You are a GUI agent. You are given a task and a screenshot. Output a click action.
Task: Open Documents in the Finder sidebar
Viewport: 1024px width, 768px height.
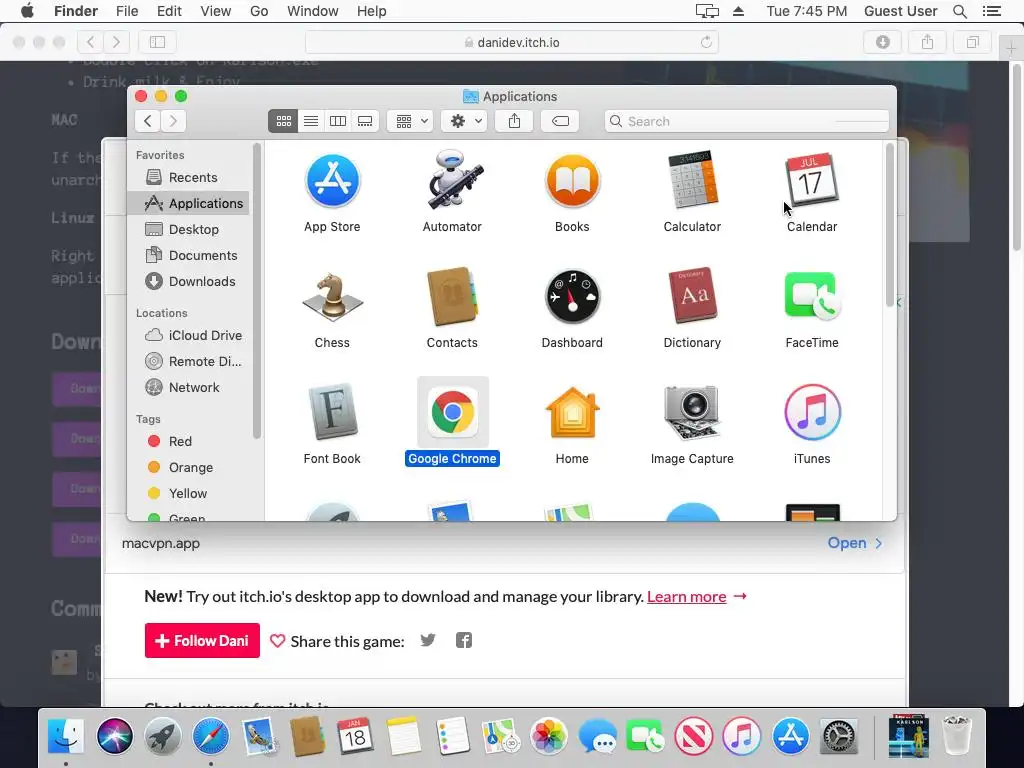click(188, 256)
